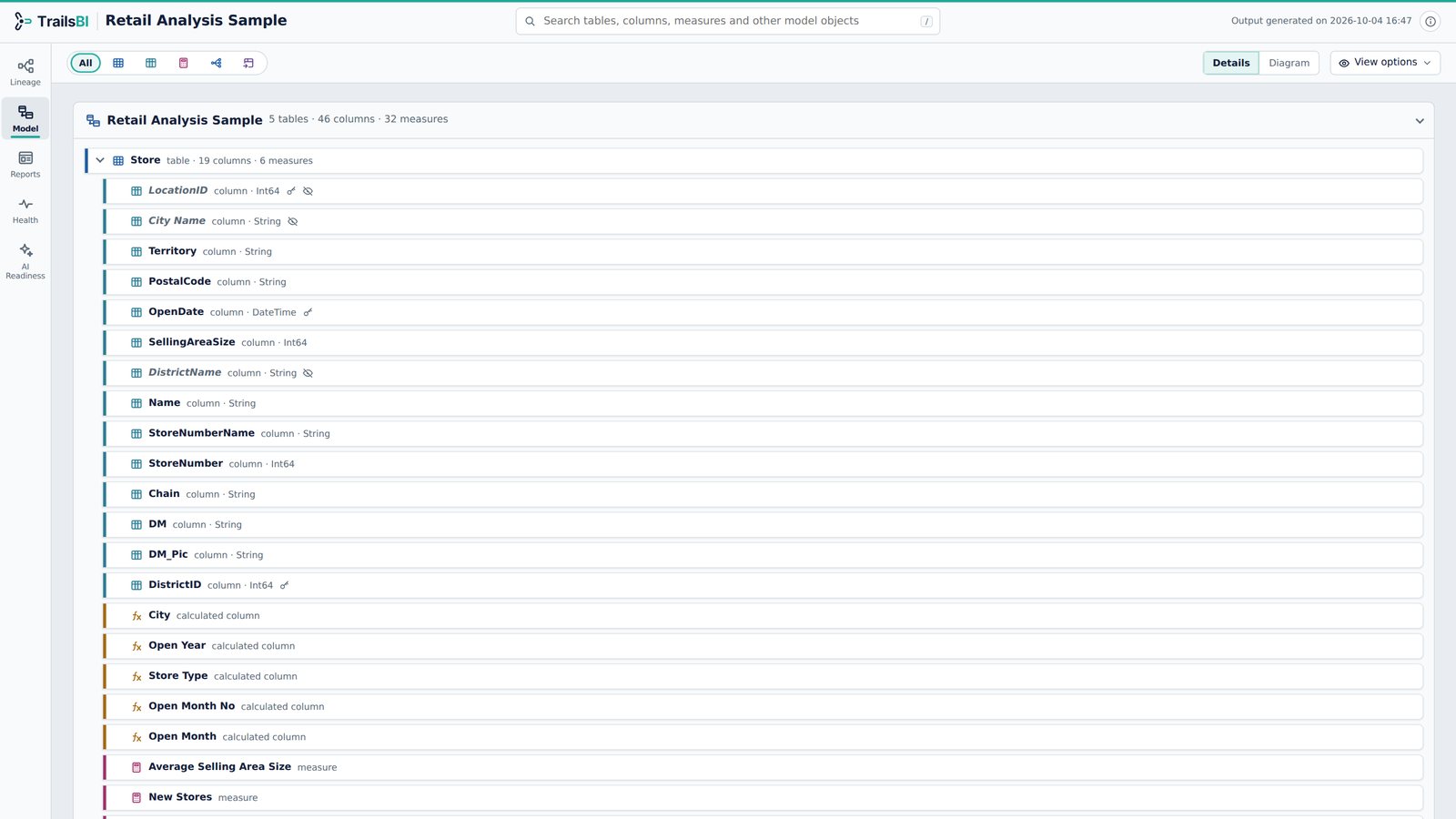Viewport: 1456px width, 819px height.
Task: Click the hidden-eye icon on City Name row
Action: (x=292, y=221)
